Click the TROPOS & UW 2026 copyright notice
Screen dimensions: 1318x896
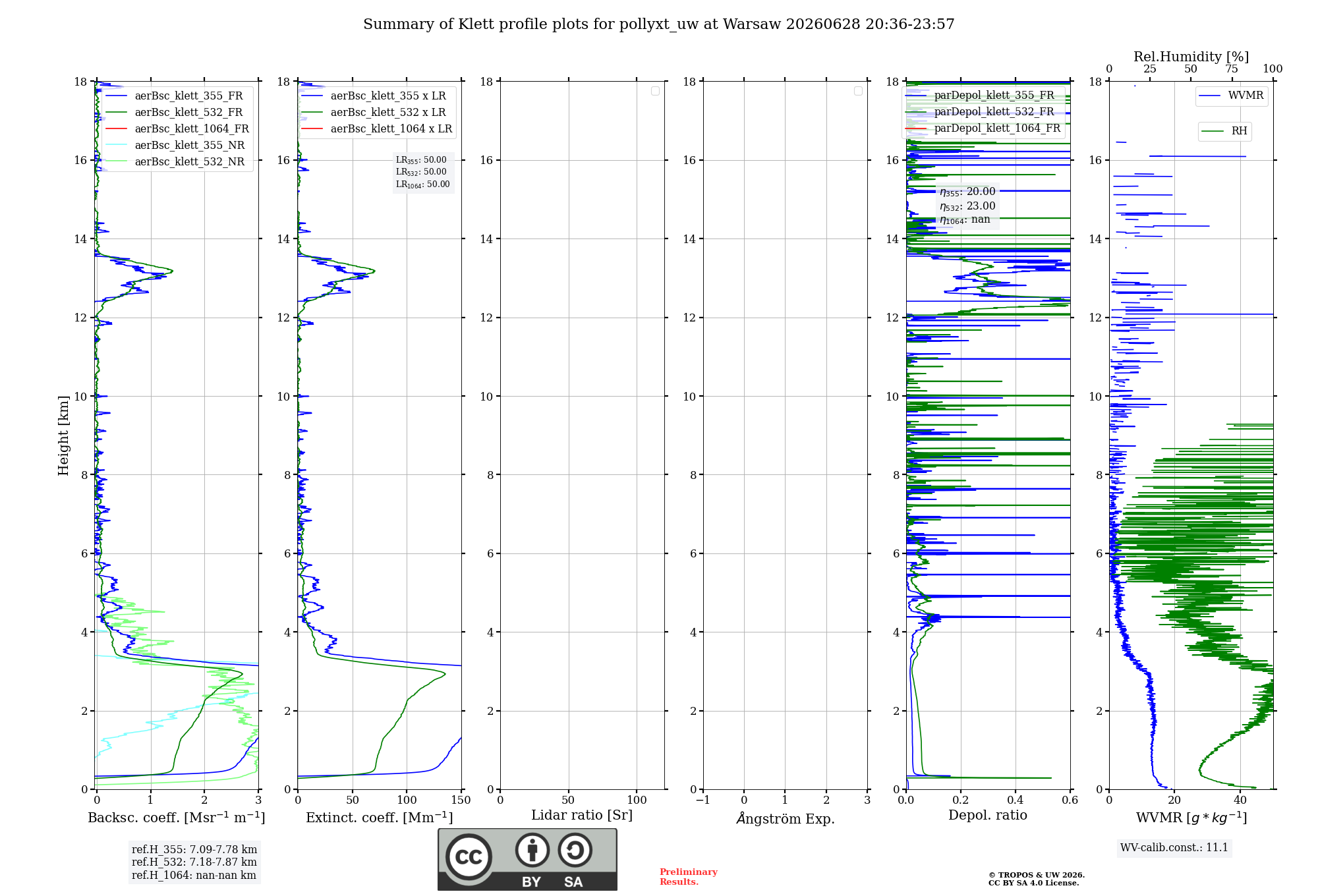coord(1036,879)
